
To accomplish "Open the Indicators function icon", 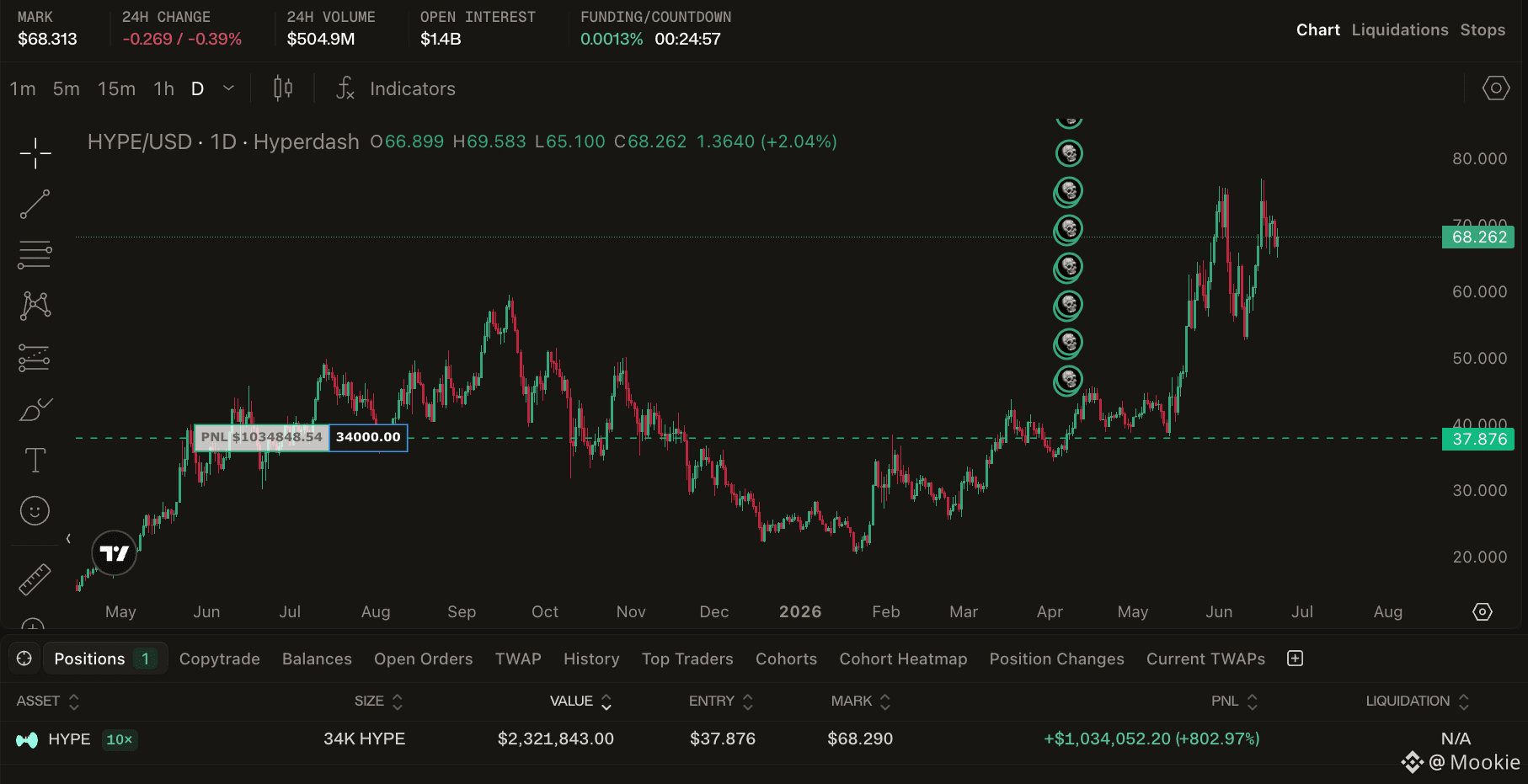I will click(x=345, y=88).
